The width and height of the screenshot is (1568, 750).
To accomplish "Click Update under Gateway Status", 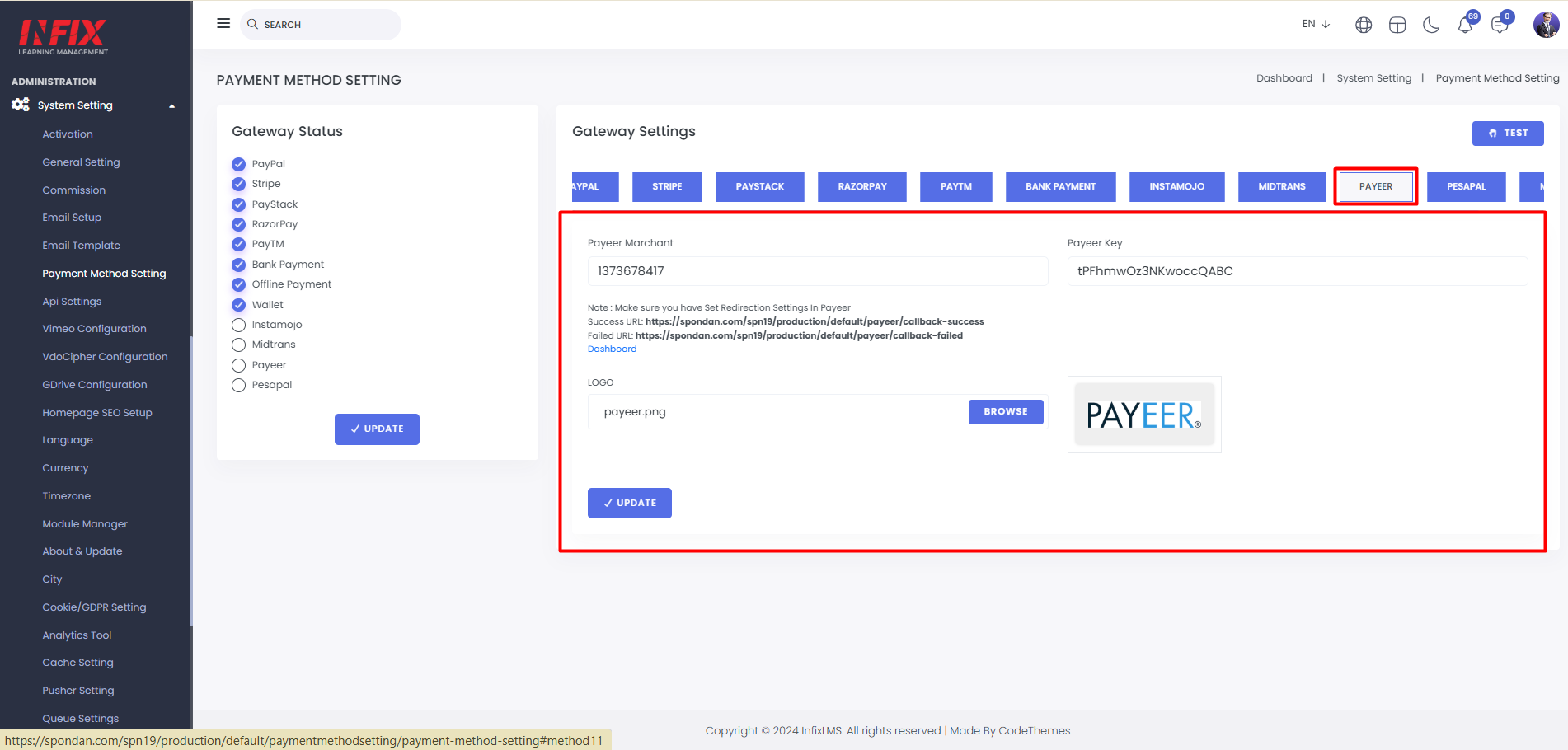I will coord(377,429).
